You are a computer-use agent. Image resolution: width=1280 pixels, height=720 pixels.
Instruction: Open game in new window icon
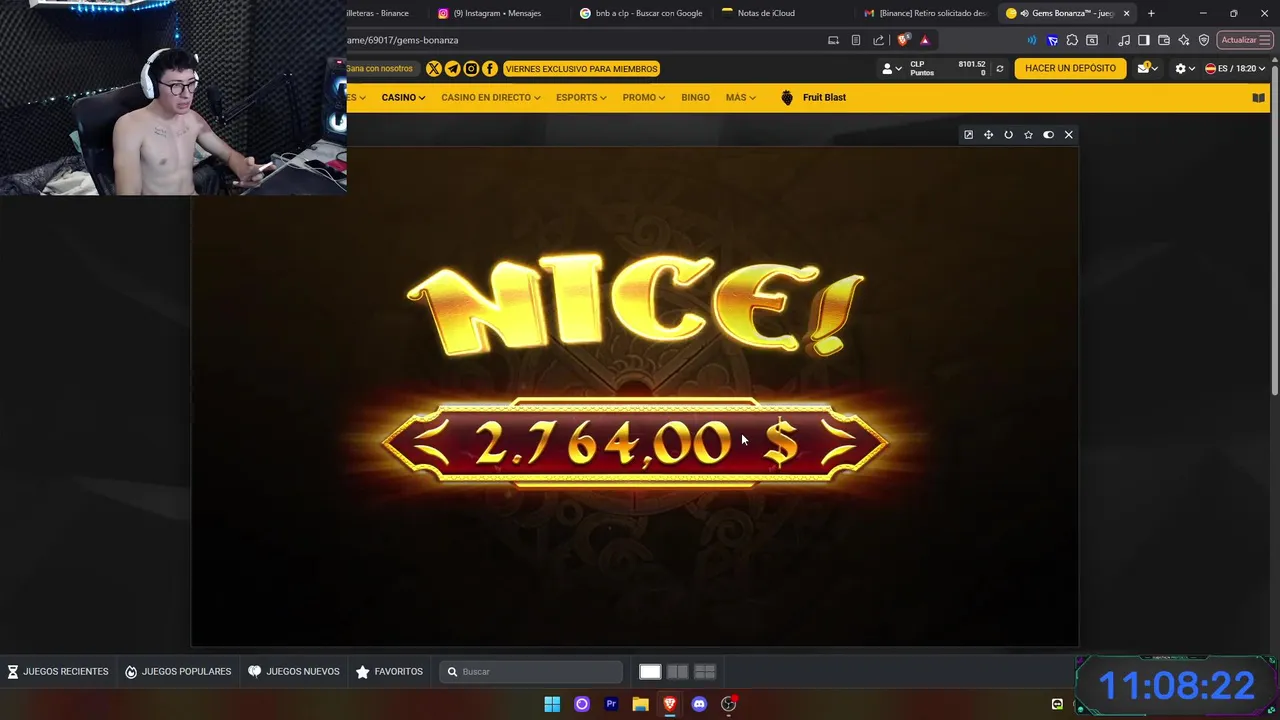tap(968, 135)
